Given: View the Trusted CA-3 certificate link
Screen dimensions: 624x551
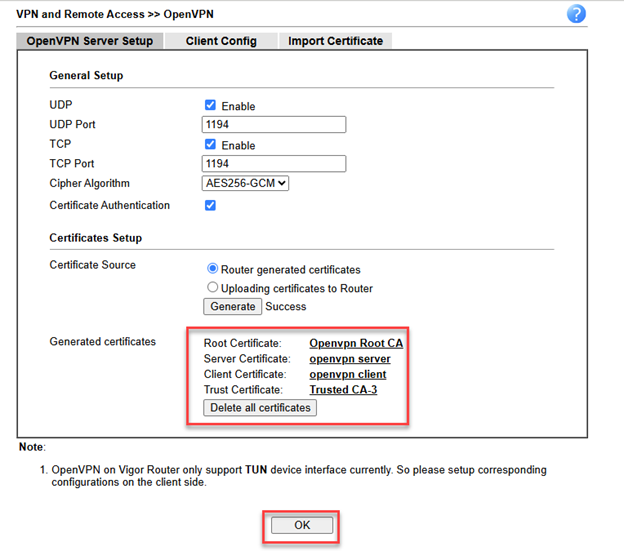Looking at the screenshot, I should click(x=343, y=390).
